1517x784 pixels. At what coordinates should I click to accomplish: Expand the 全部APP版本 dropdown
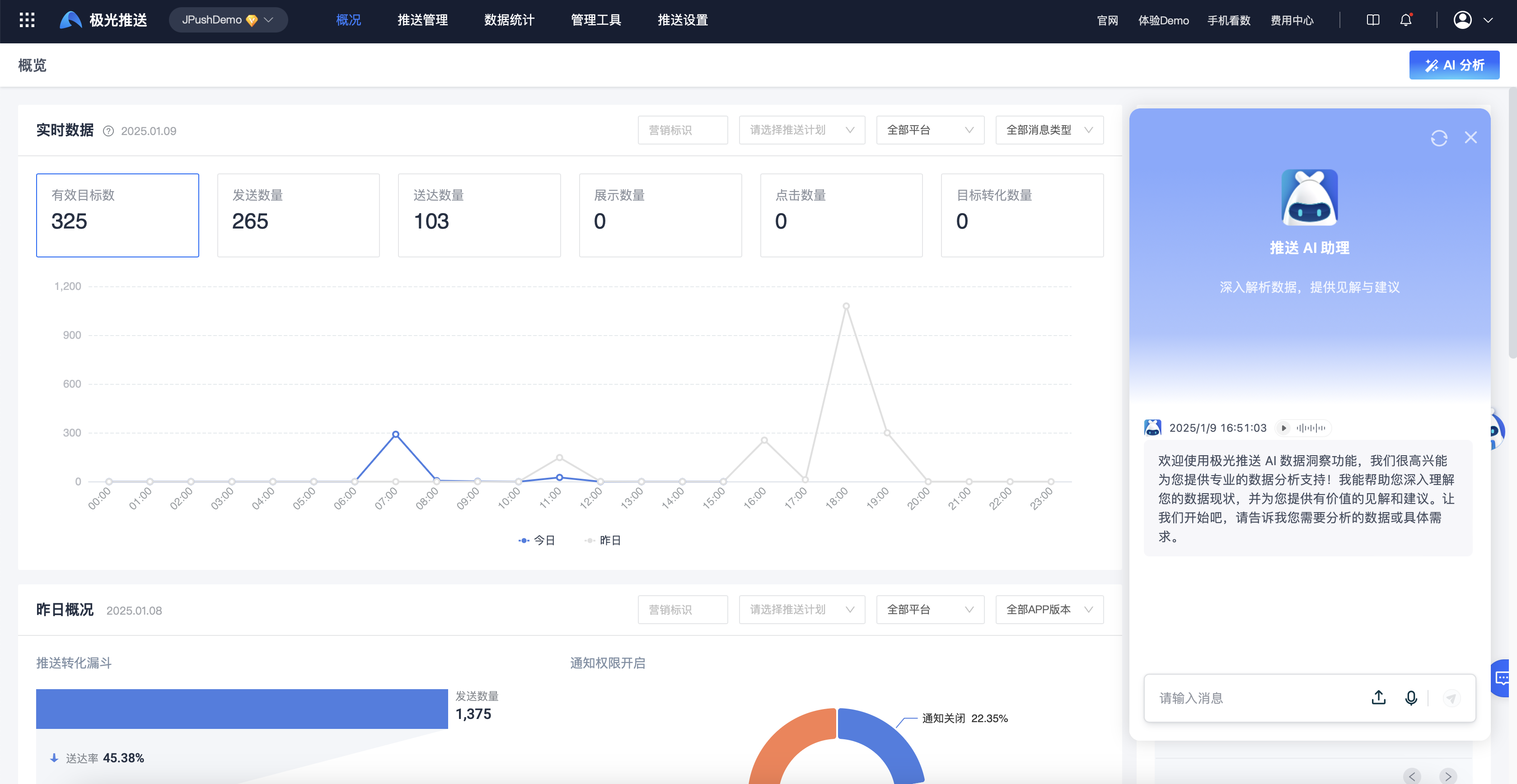tap(1049, 609)
